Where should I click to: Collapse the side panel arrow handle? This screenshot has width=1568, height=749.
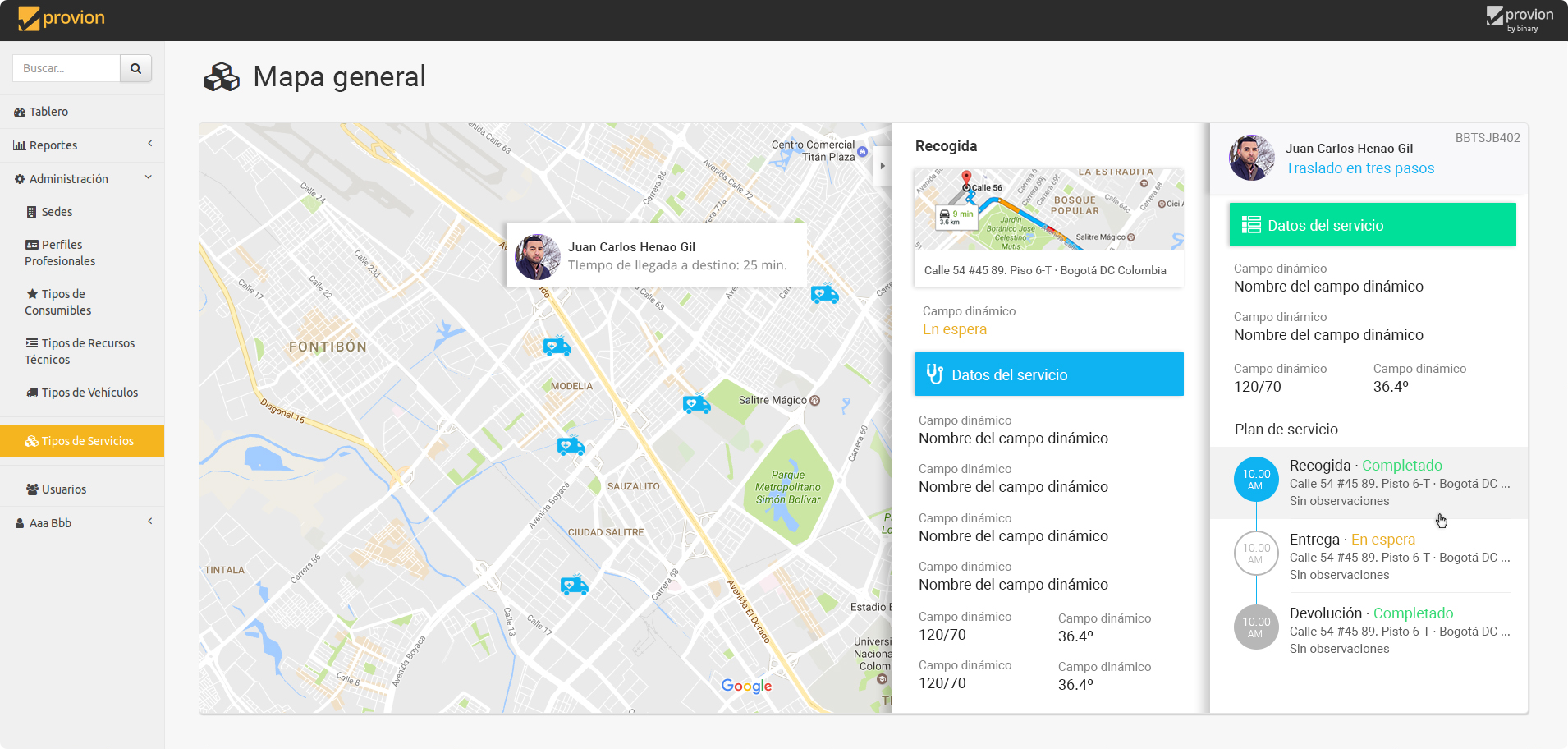coord(883,166)
